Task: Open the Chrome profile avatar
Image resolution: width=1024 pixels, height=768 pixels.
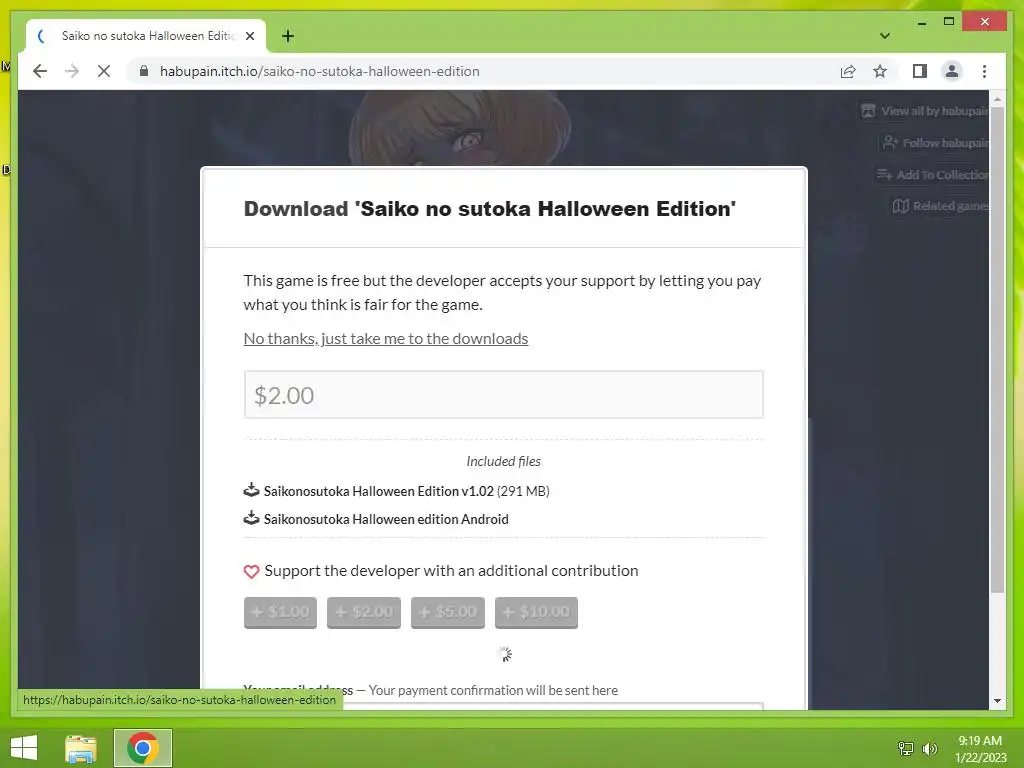Action: [952, 71]
